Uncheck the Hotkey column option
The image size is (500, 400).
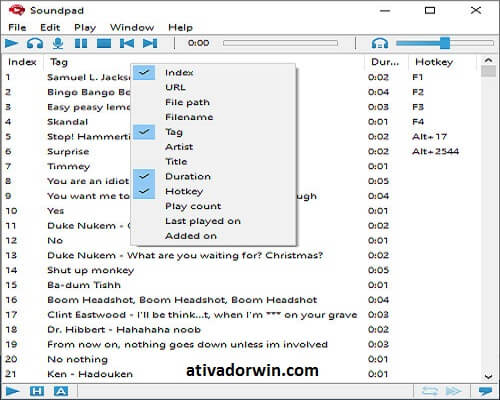(213, 191)
